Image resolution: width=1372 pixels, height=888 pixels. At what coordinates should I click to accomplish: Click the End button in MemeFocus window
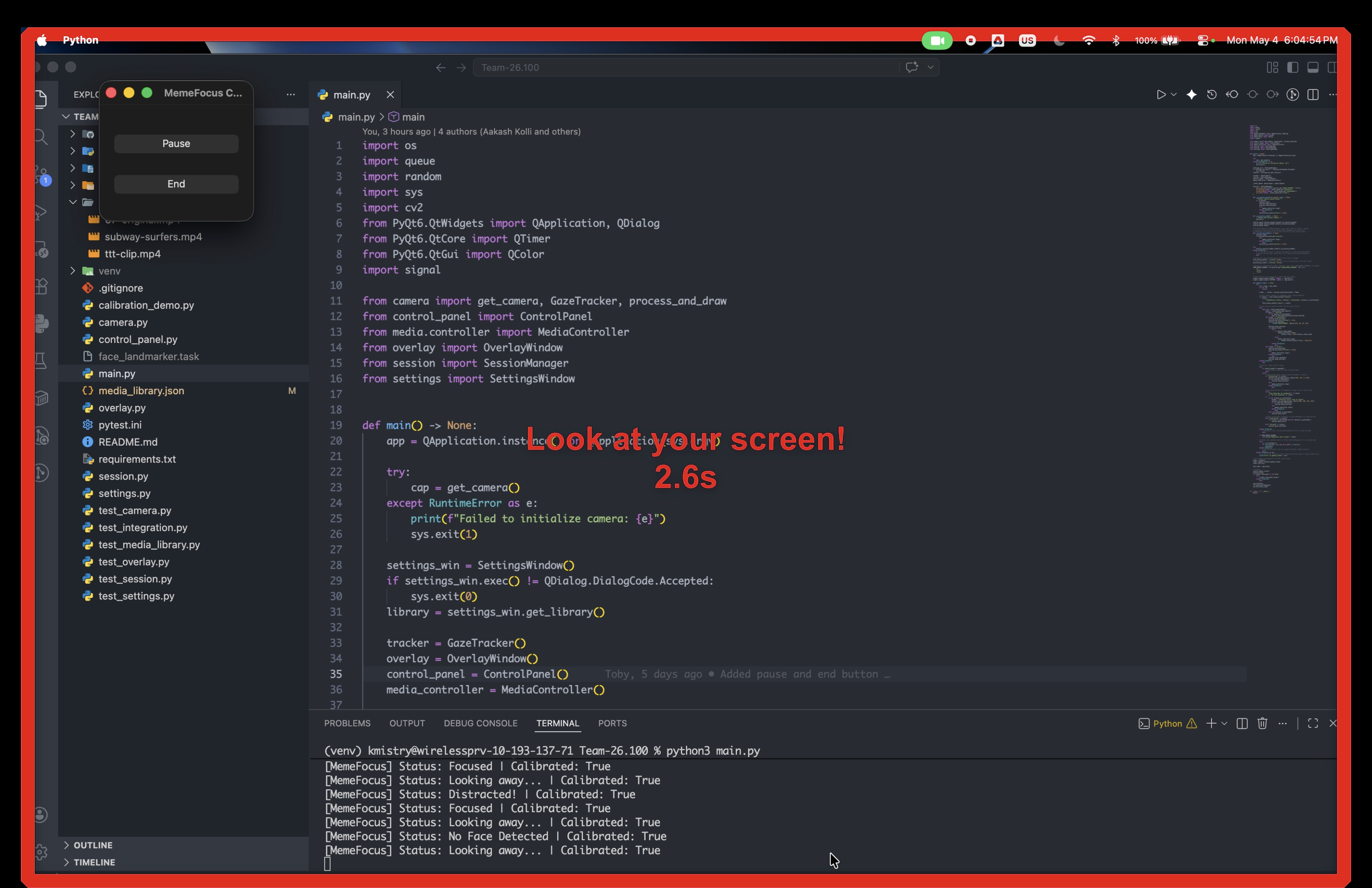(x=176, y=184)
